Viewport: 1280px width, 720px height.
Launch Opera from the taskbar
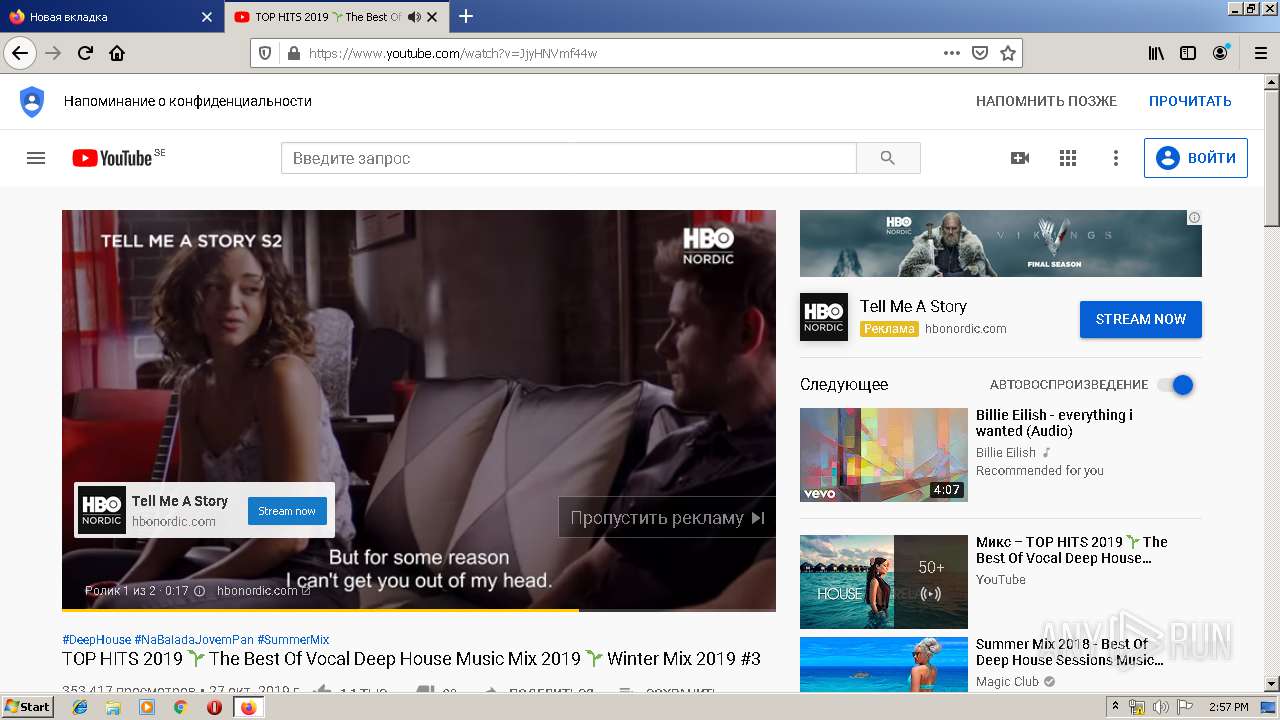click(x=214, y=707)
